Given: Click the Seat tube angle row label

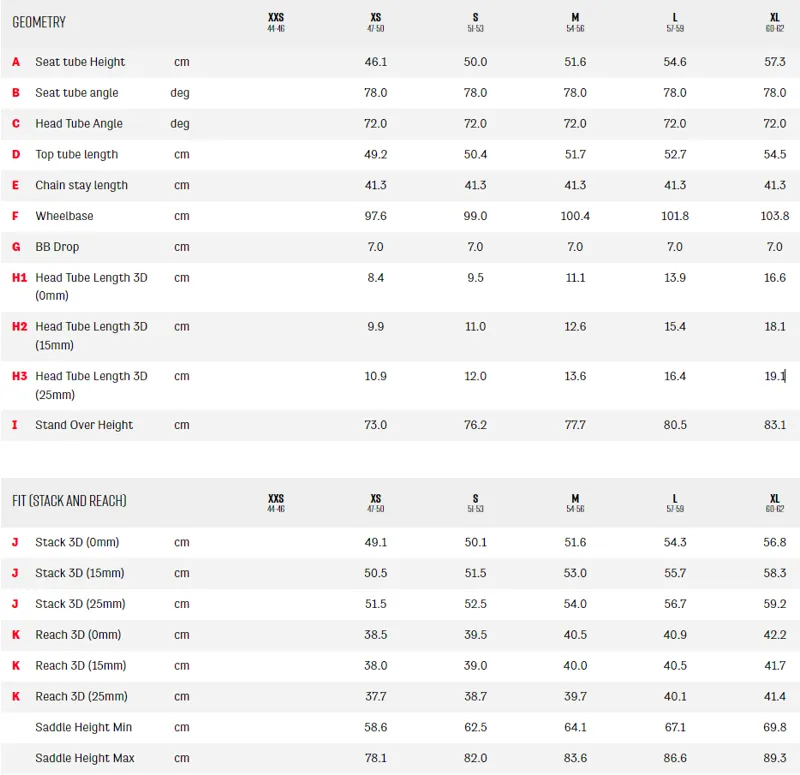Looking at the screenshot, I should pyautogui.click(x=77, y=93).
